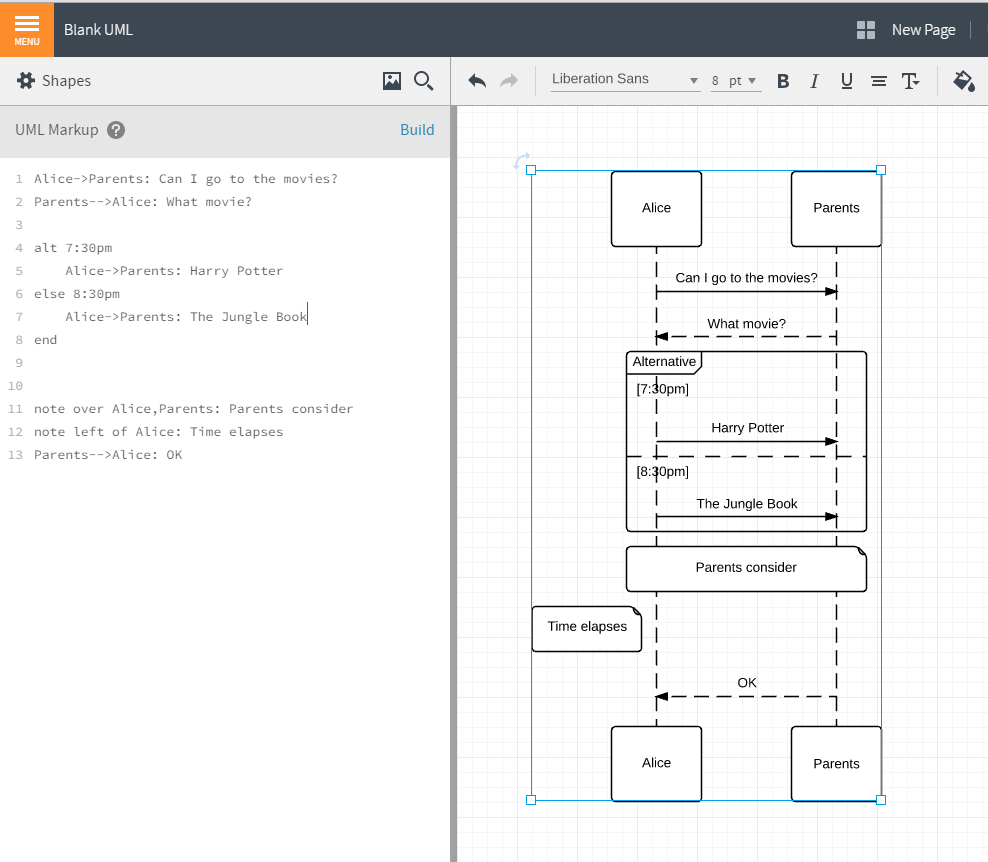
Task: Click the [8:30pm] guard label
Action: pos(662,471)
